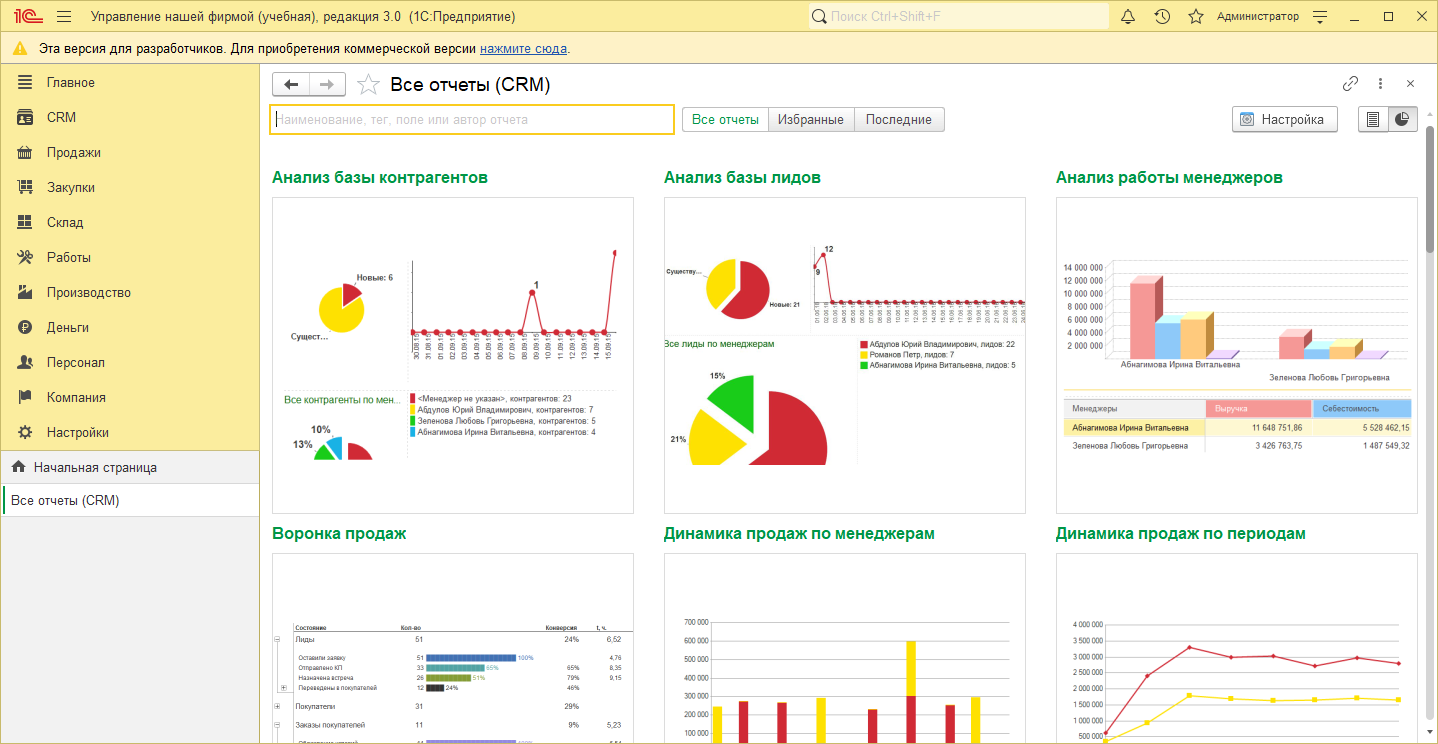Click the Настройки gear icon
Screen dimensions: 1438x744
(x=26, y=432)
